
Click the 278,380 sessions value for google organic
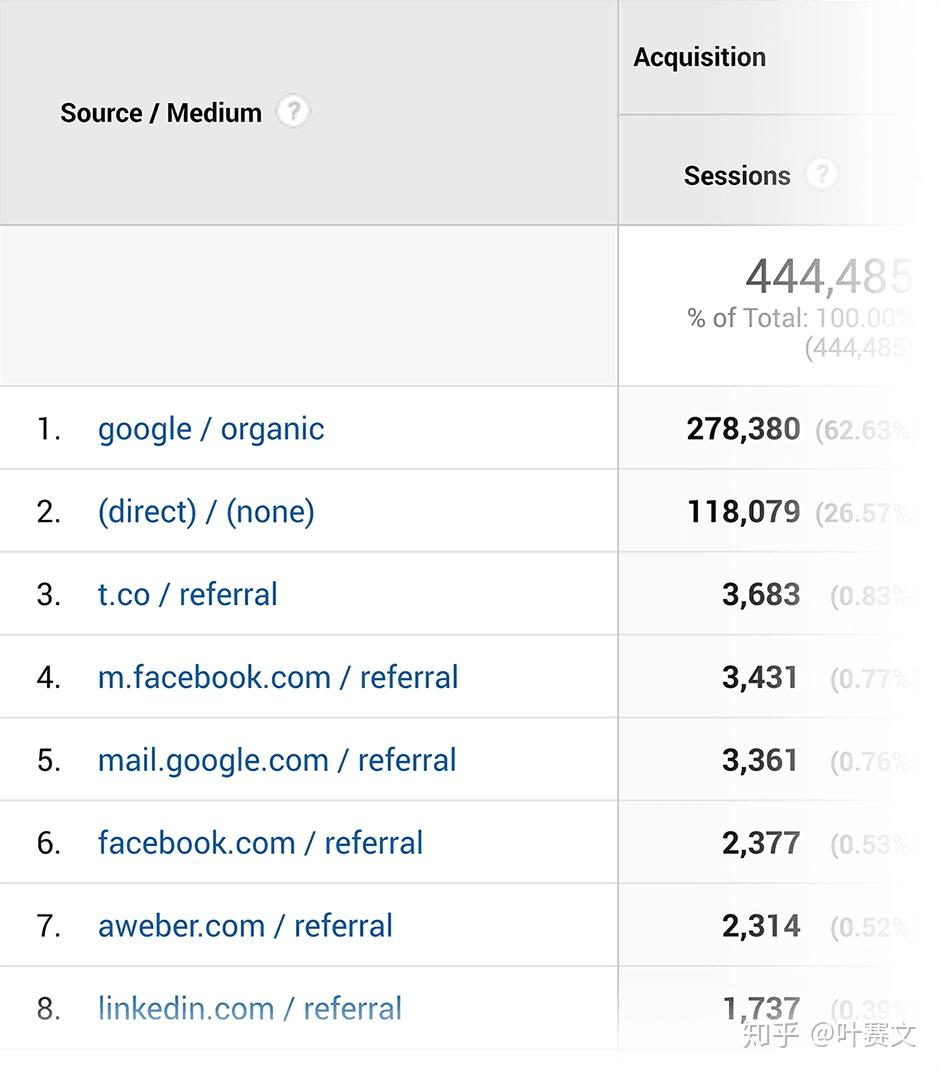pyautogui.click(x=743, y=428)
